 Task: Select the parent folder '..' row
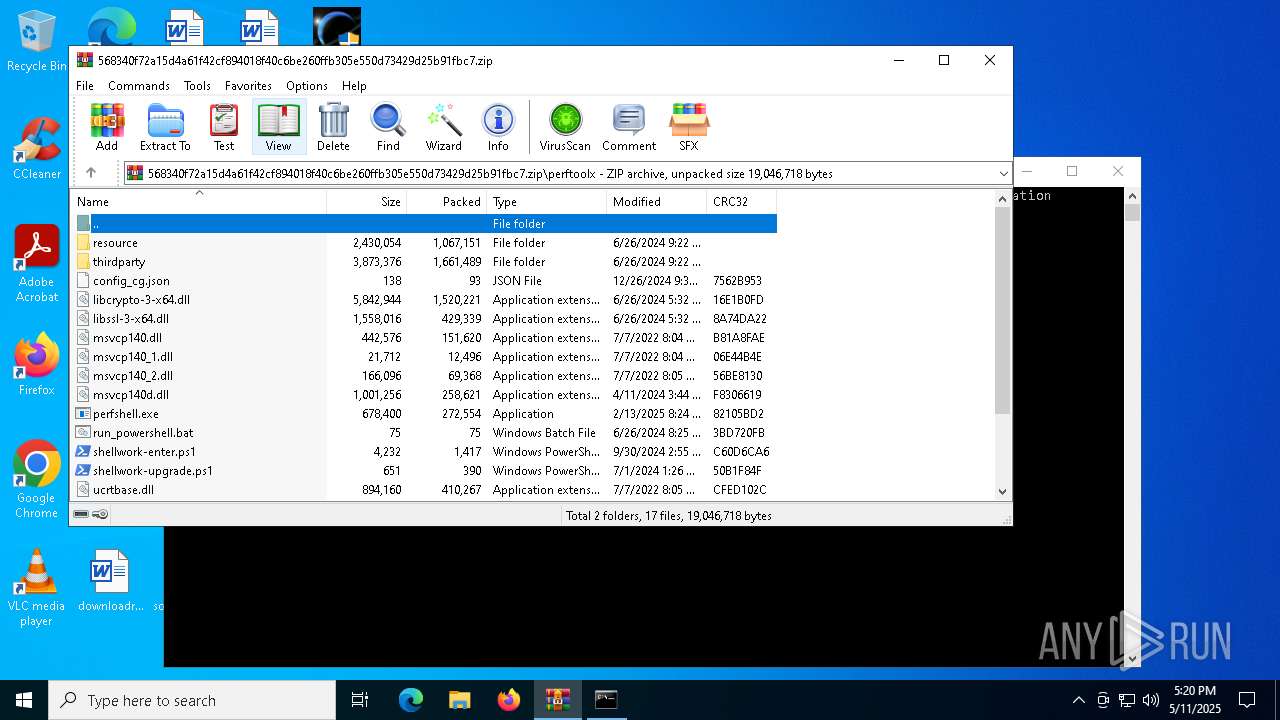pyautogui.click(x=426, y=224)
